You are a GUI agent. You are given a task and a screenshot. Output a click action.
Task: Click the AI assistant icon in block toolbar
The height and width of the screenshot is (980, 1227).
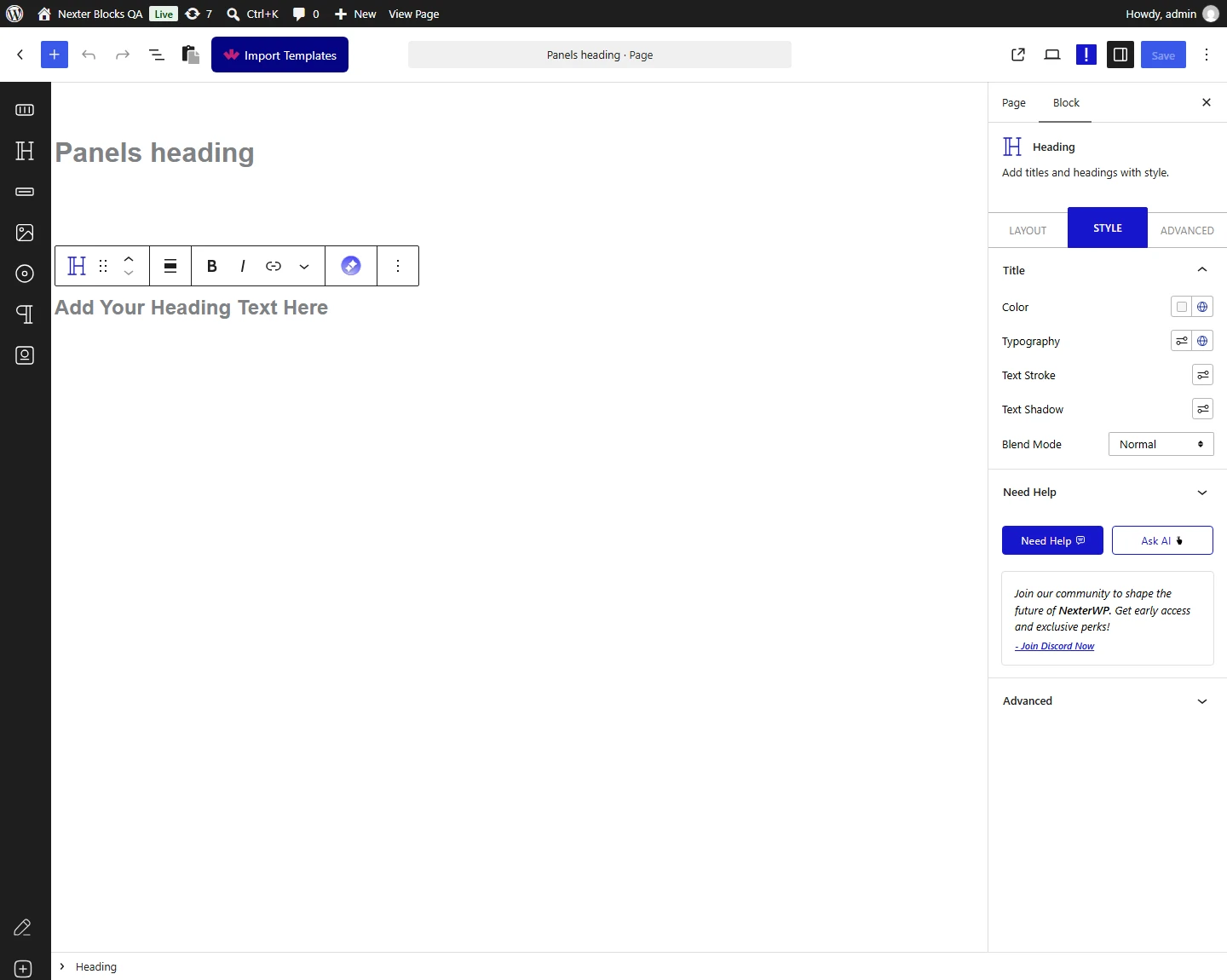tap(351, 266)
